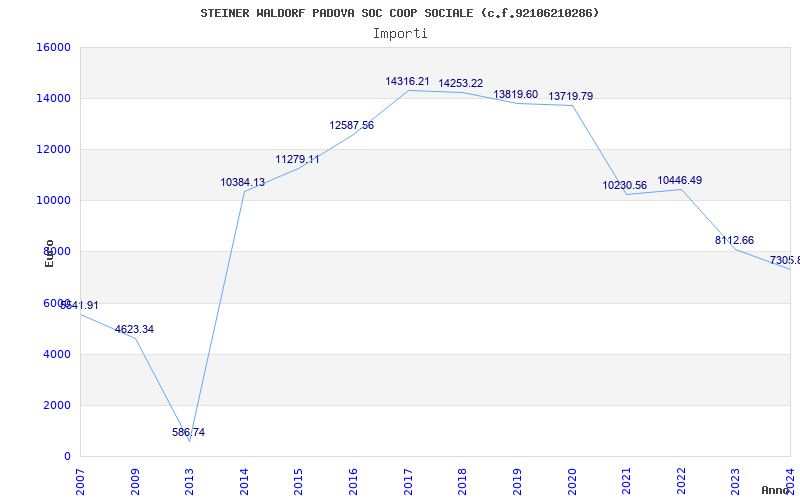Click the 2020 x-axis year label
The image size is (800, 500).
572,481
